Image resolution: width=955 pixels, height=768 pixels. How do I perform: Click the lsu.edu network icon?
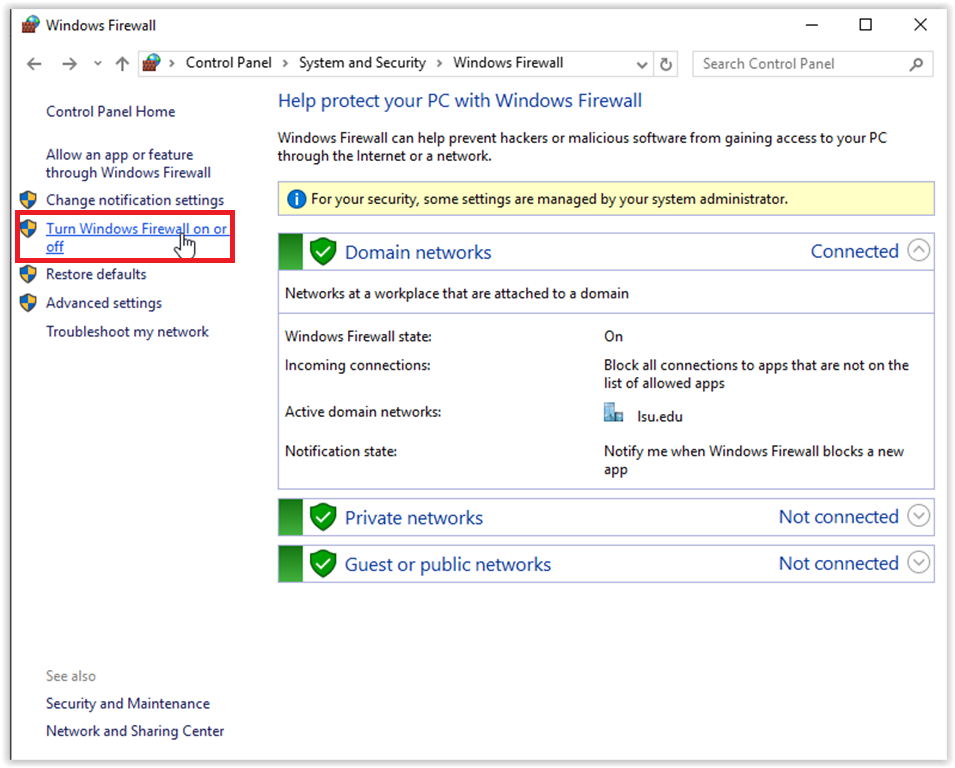613,412
